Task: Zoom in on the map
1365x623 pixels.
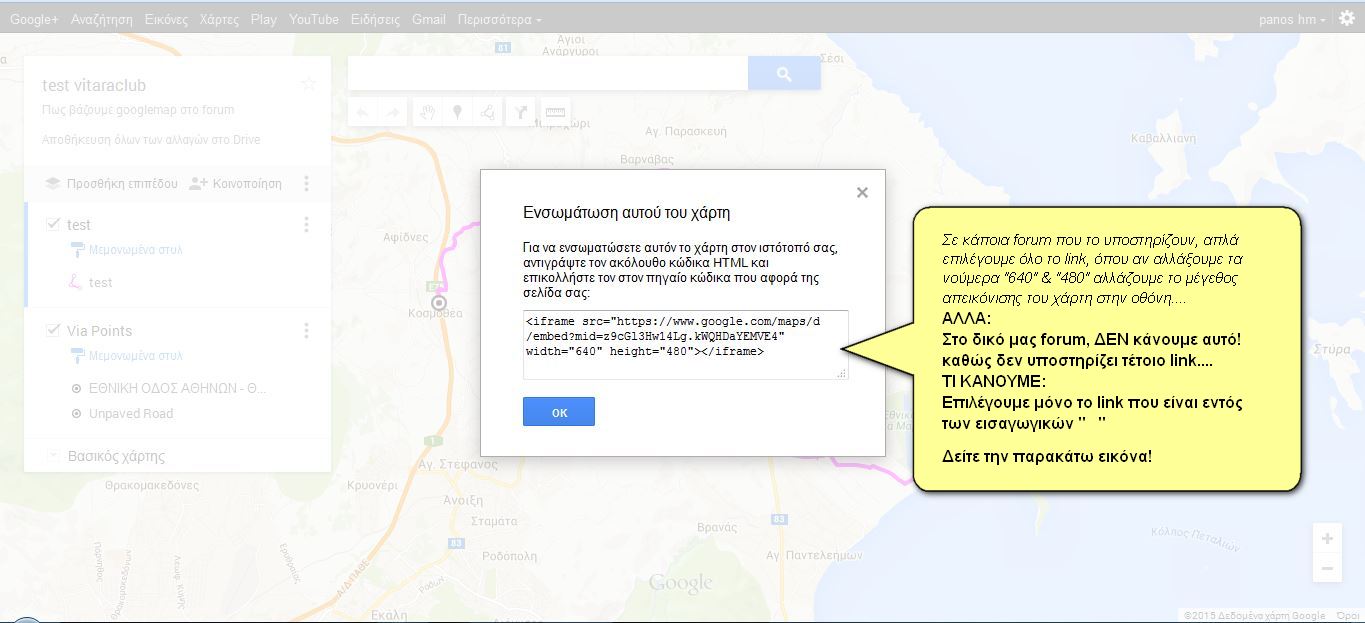Action: click(1327, 538)
